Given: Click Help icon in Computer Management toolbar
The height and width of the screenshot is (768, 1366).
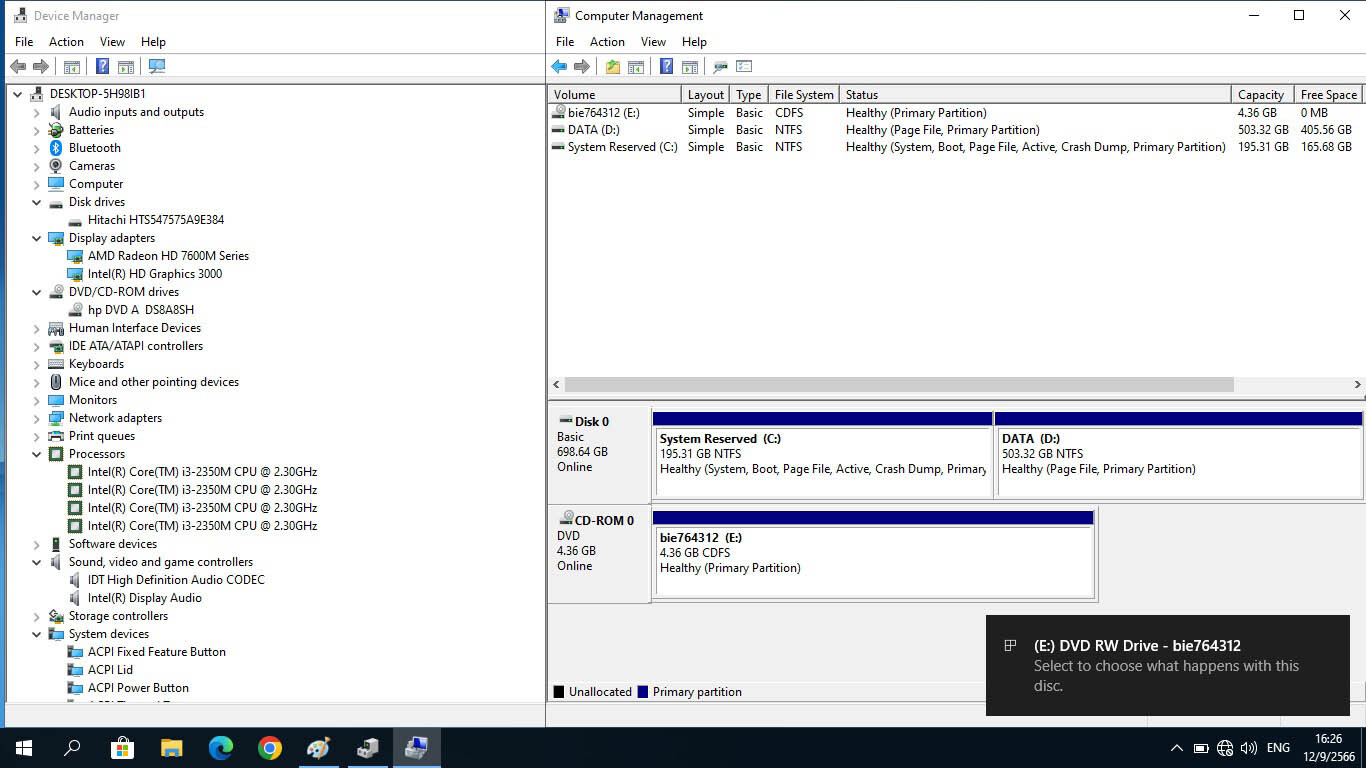Looking at the screenshot, I should pos(666,67).
